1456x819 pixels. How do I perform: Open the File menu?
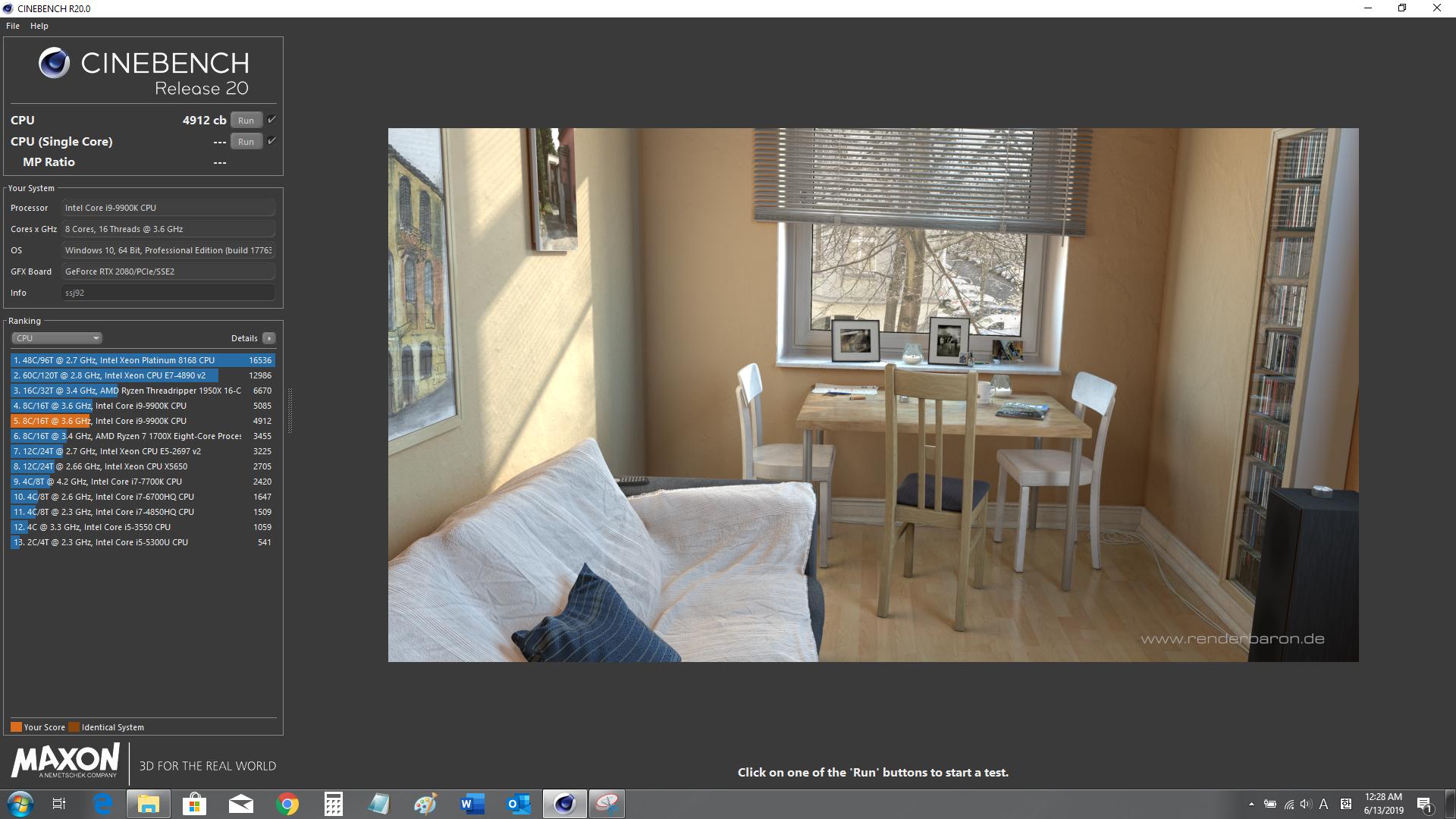click(x=13, y=26)
